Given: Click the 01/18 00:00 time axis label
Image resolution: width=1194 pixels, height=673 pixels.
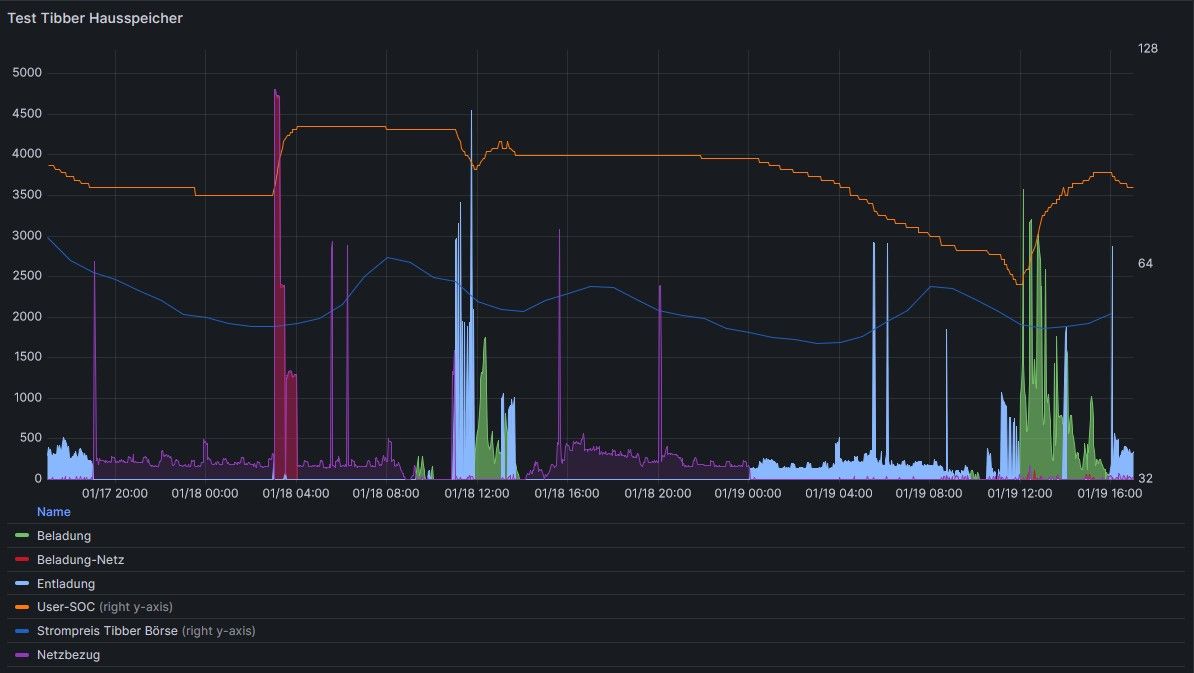Looking at the screenshot, I should click(x=205, y=493).
